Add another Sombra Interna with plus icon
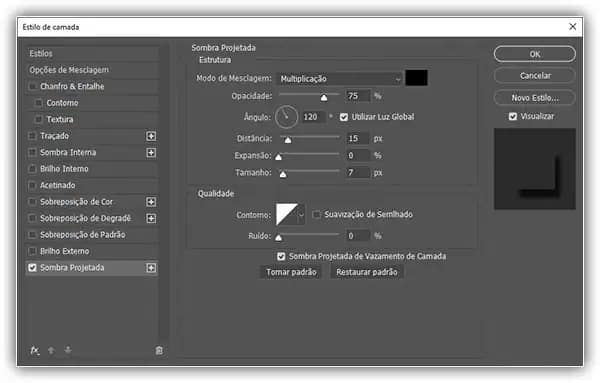 (151, 152)
